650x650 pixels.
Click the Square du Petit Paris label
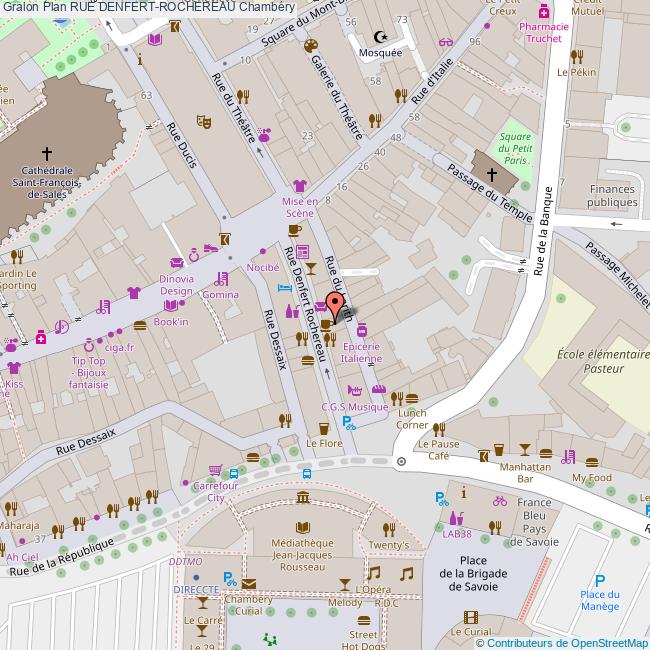516,147
